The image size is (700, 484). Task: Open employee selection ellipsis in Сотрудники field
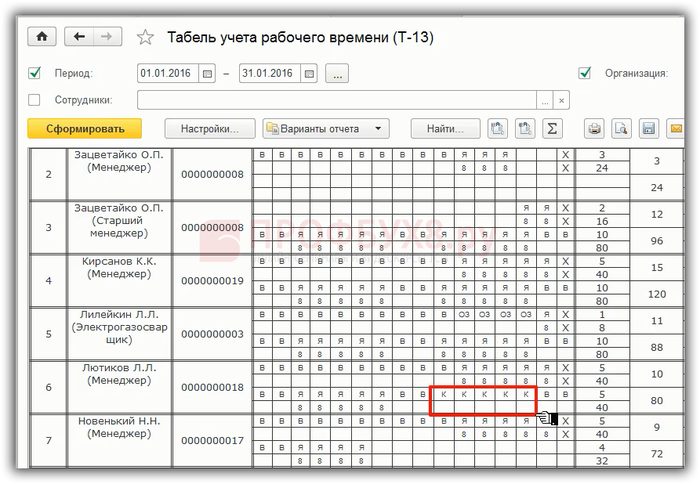545,100
